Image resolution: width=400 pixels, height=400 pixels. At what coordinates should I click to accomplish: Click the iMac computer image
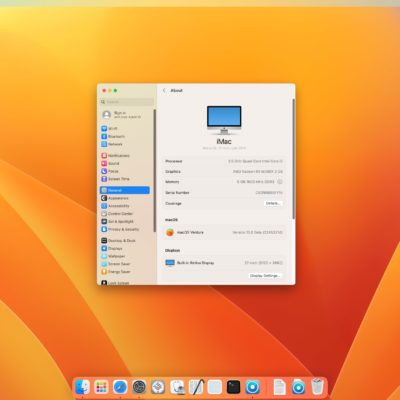(224, 120)
